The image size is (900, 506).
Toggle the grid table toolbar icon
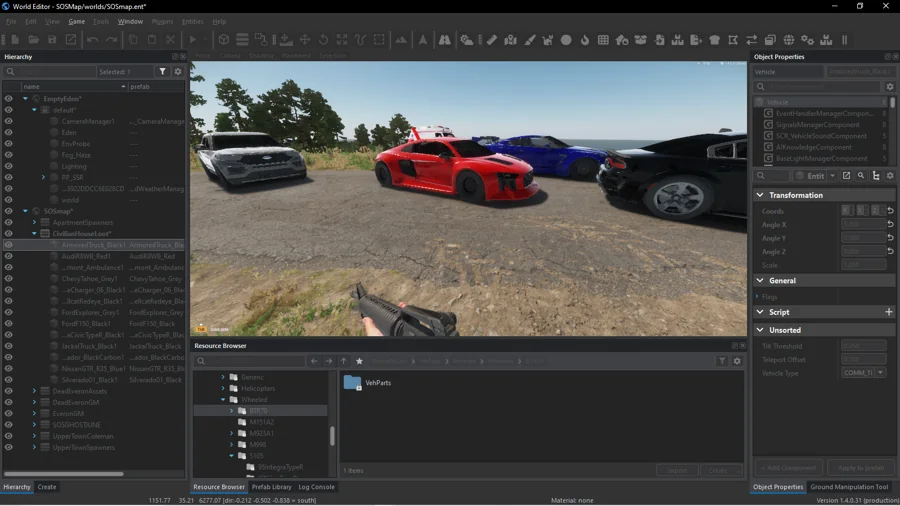[x=603, y=40]
